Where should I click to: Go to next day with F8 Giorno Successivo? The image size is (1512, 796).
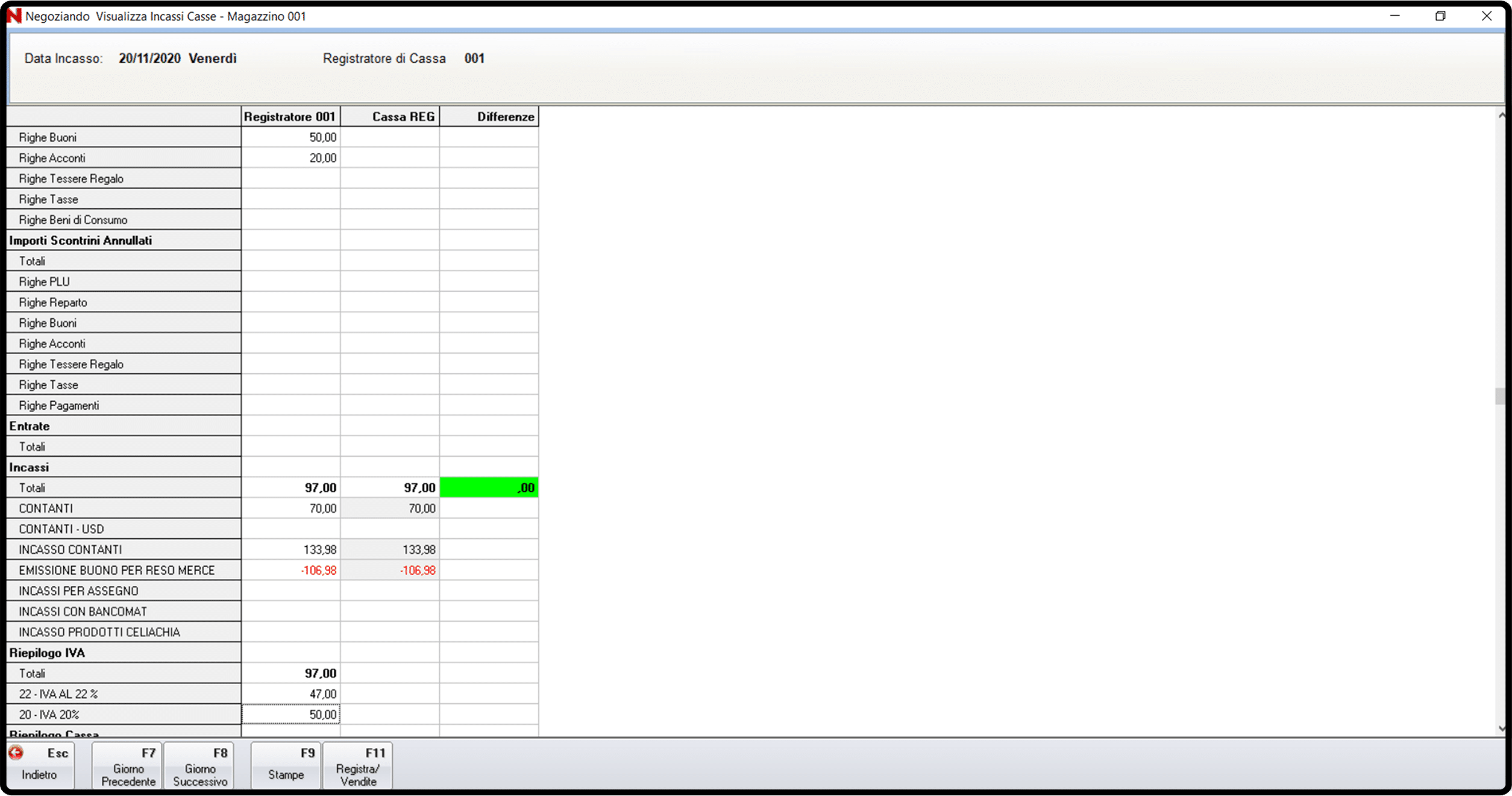pyautogui.click(x=199, y=765)
